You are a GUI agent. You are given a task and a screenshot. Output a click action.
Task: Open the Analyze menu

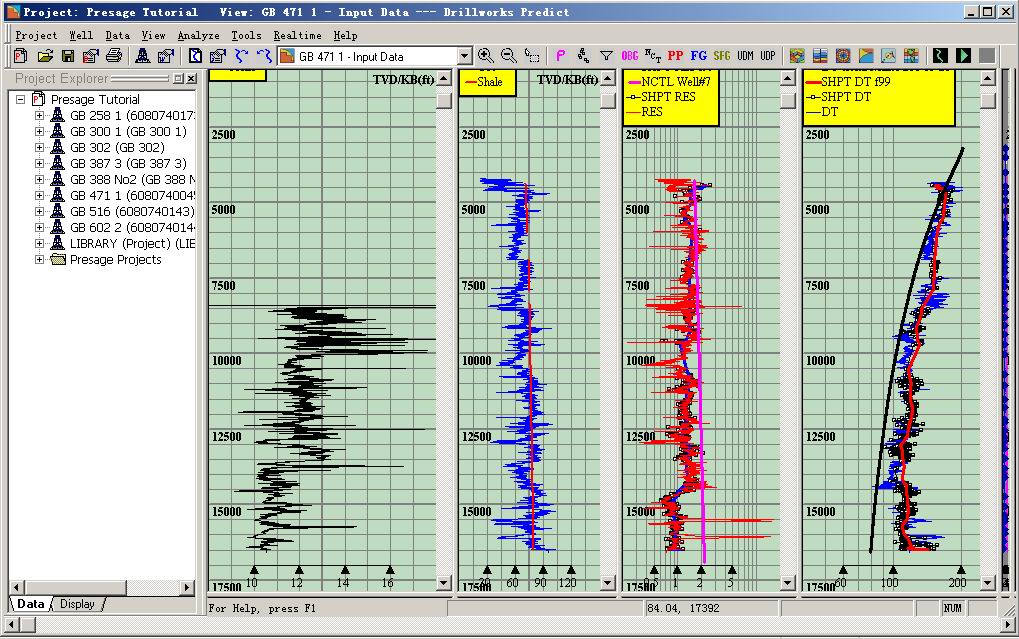[x=199, y=36]
